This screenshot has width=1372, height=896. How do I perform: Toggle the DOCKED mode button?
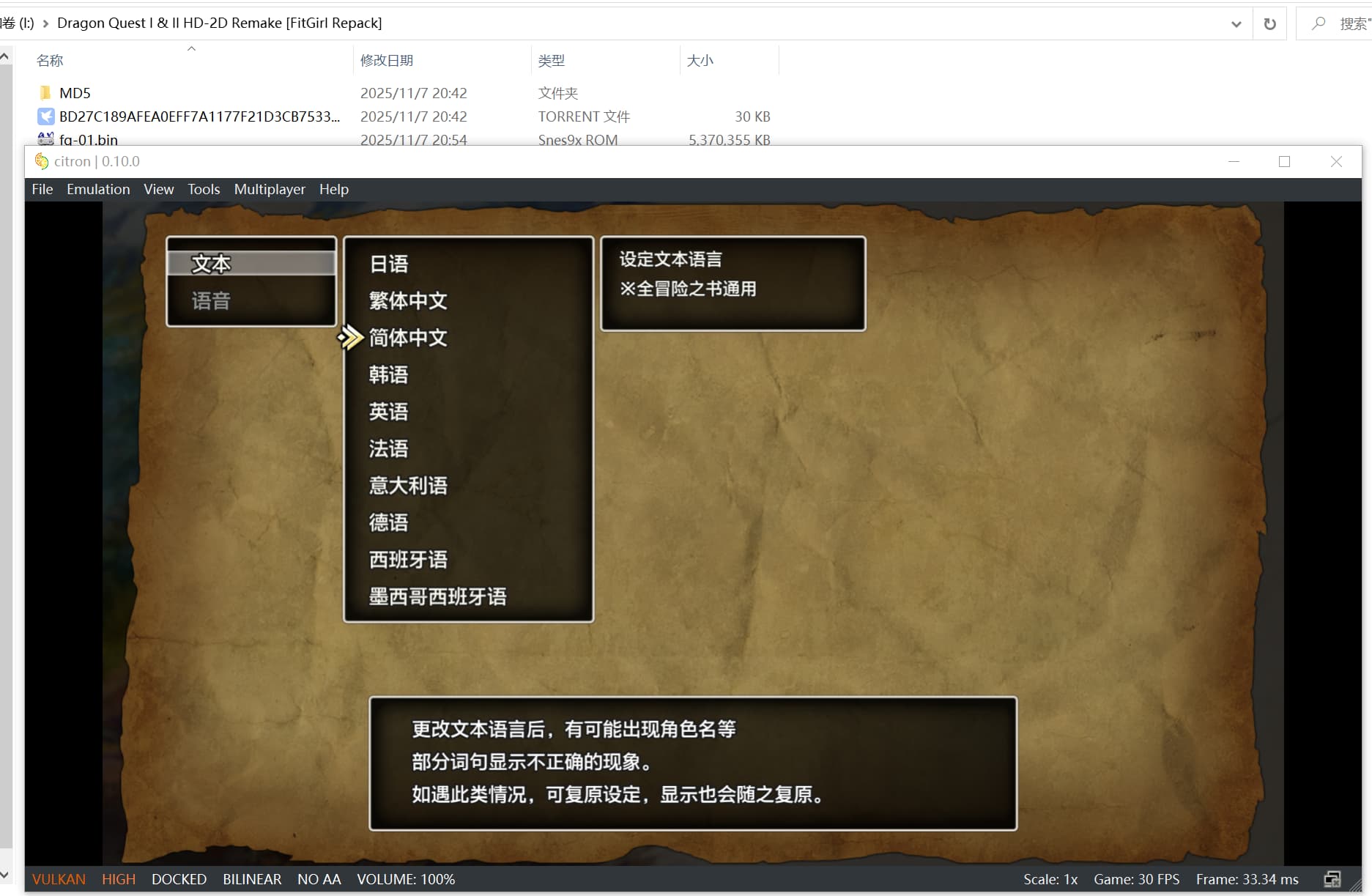(x=179, y=879)
